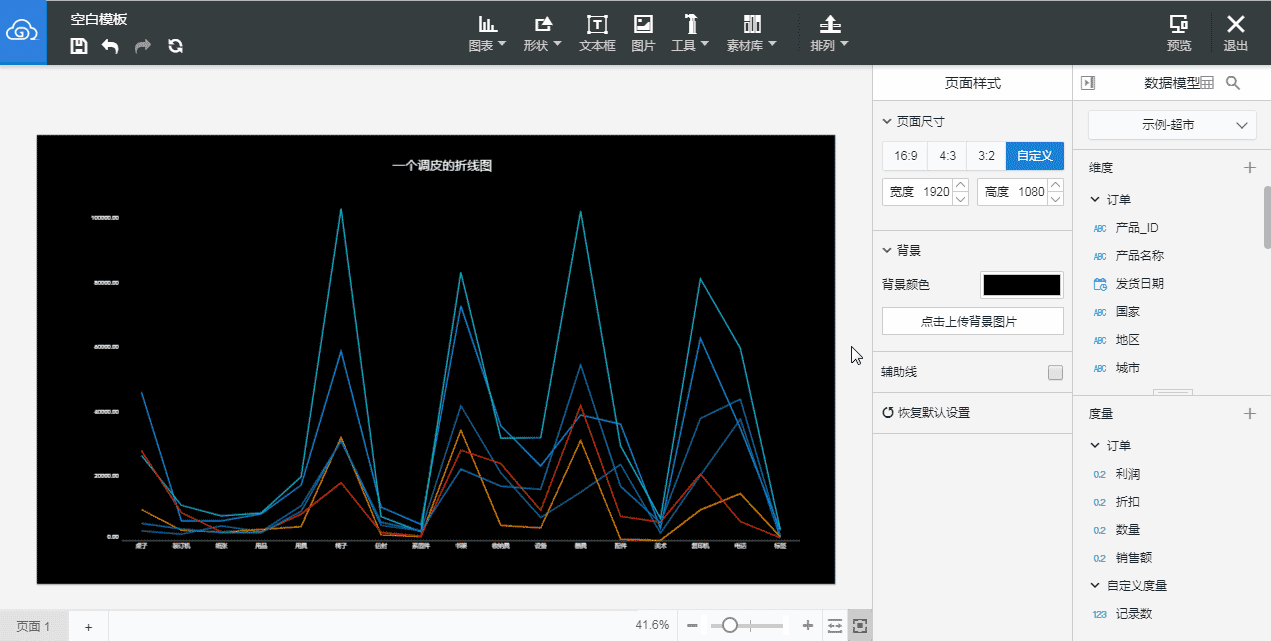The height and width of the screenshot is (641, 1271).
Task: Redo the undone action
Action: 143,46
